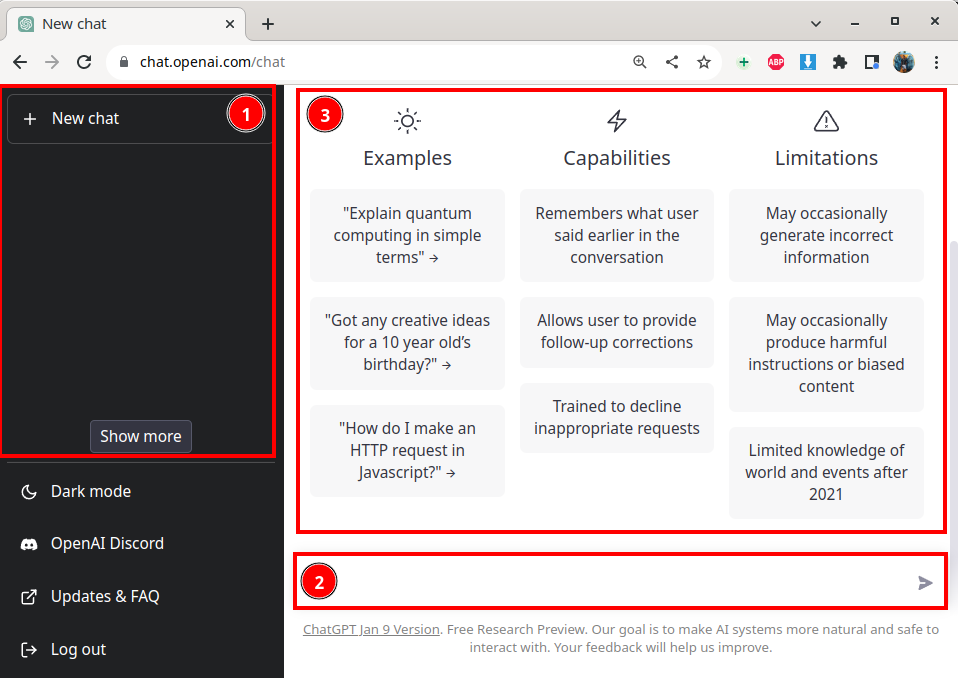The height and width of the screenshot is (678, 958).
Task: Click the "Remembers what user said earlier" card
Action: [616, 235]
